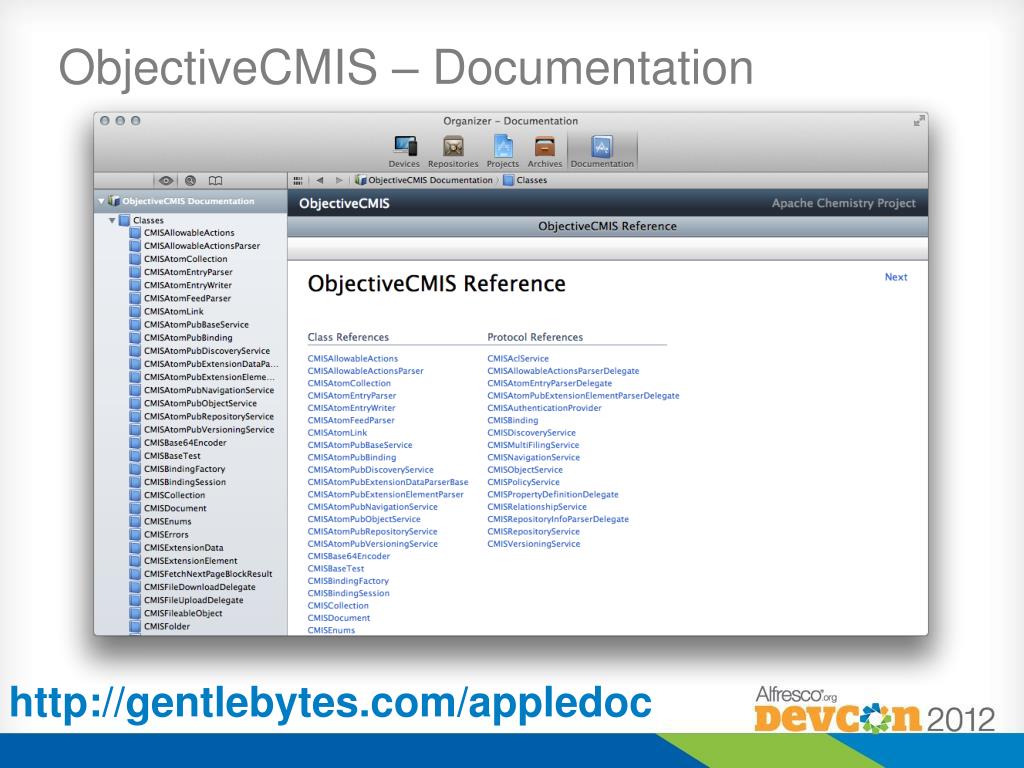Select CMISExtensionElement in sidebar tree
1024x768 pixels.
coord(184,560)
